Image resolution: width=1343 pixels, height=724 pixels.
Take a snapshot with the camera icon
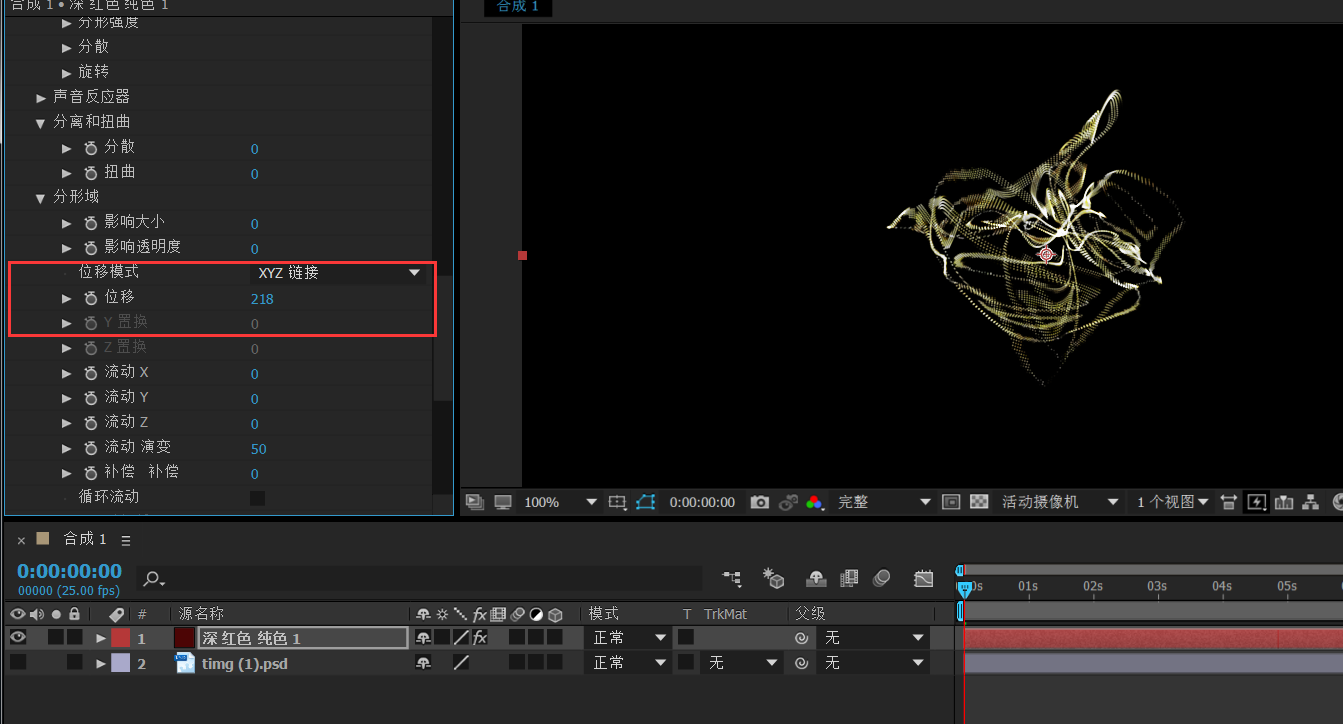[760, 502]
